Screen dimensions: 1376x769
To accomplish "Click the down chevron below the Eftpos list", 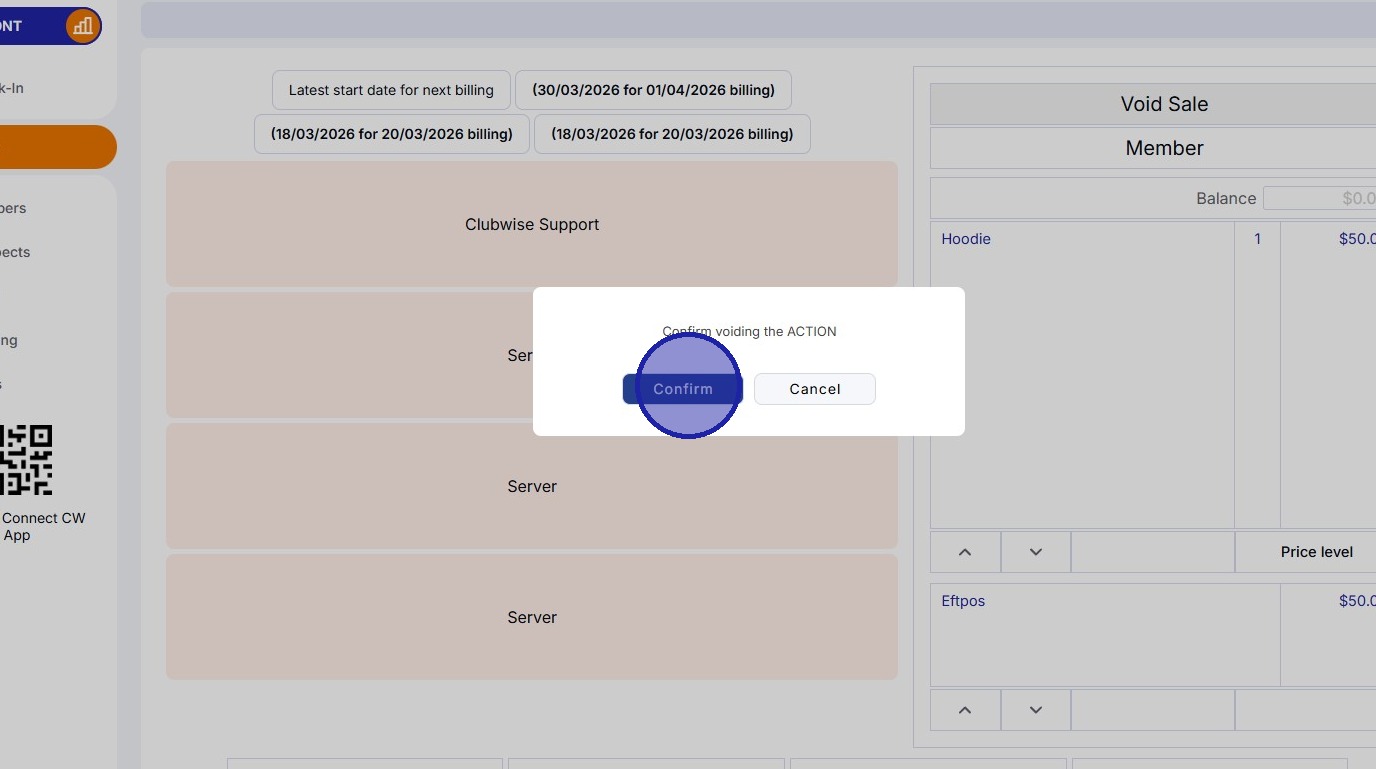I will point(1036,710).
